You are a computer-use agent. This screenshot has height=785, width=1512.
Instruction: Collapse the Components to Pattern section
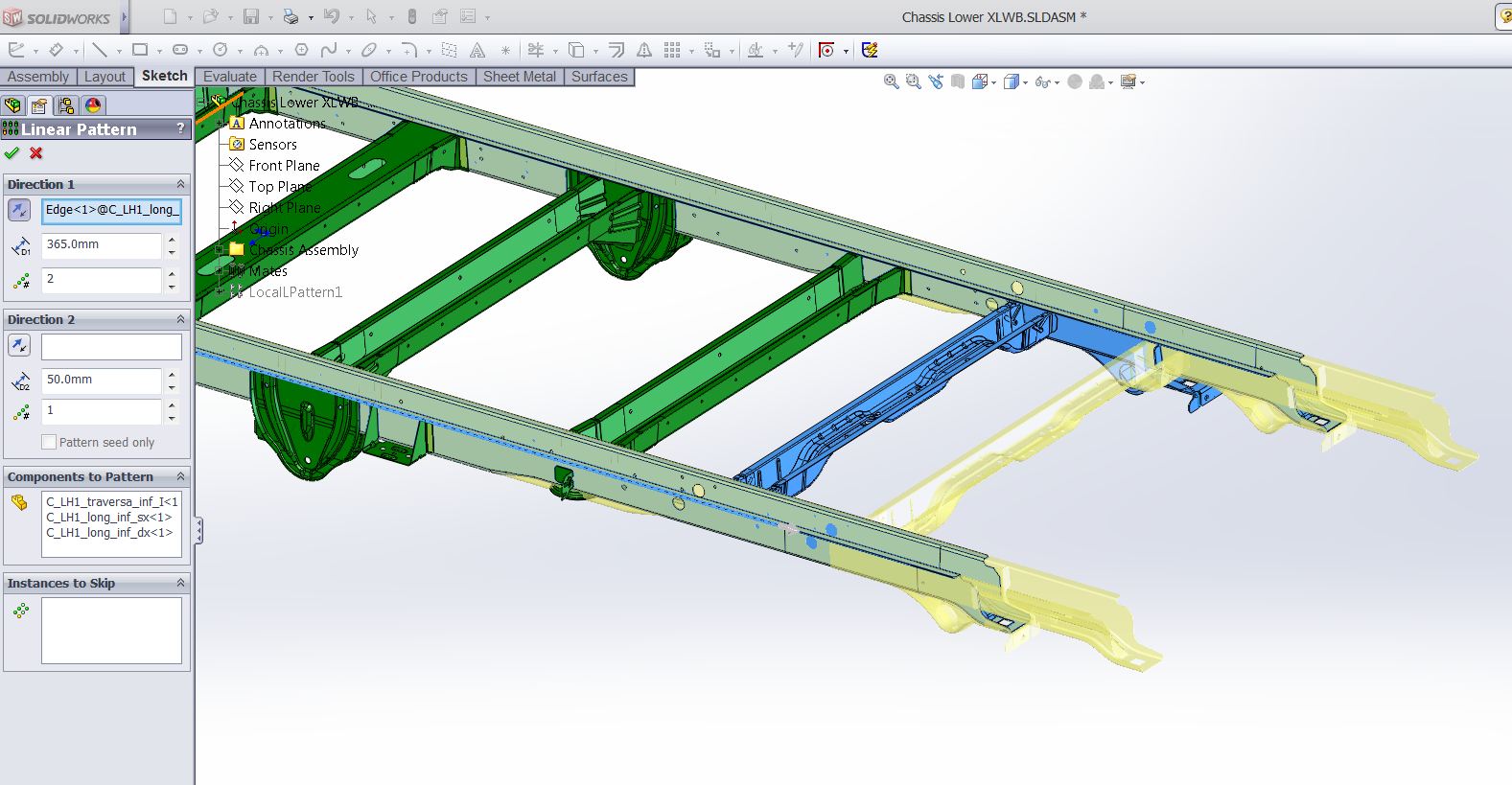click(x=180, y=476)
